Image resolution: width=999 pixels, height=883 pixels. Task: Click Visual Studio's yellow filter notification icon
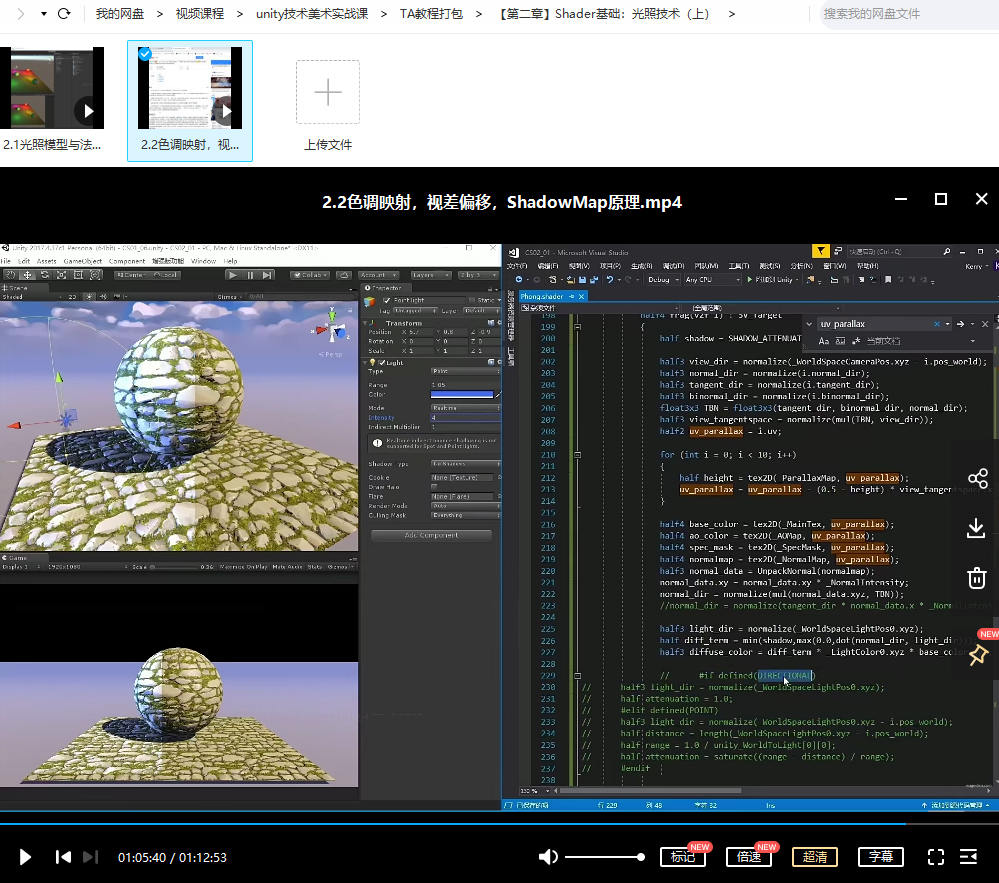click(821, 252)
